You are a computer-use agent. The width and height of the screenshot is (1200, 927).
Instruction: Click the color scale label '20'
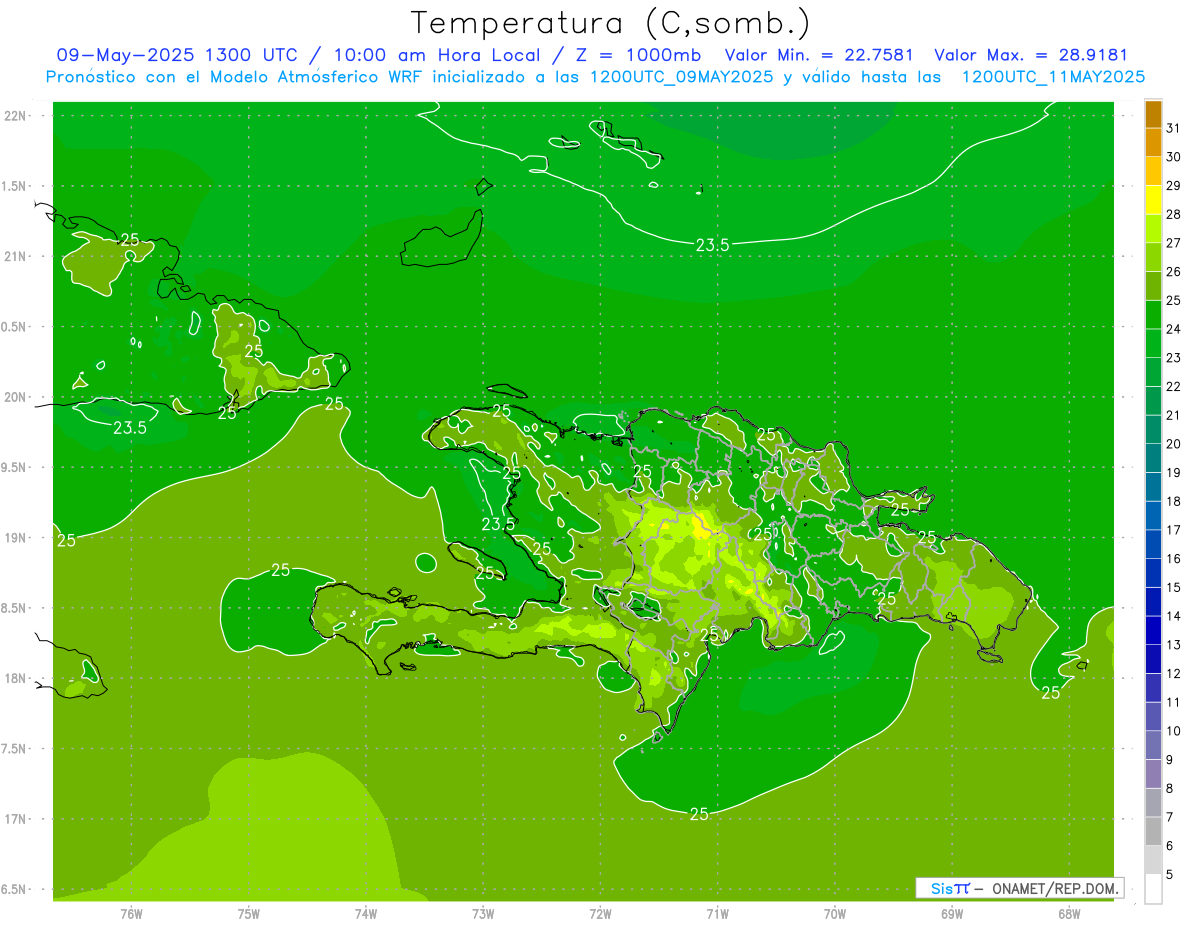coord(1174,444)
